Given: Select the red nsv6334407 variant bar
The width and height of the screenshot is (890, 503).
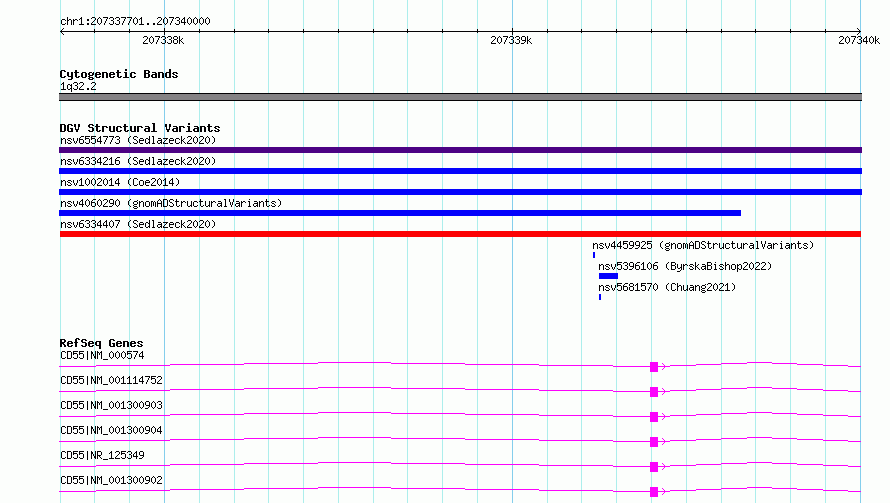Looking at the screenshot, I should (460, 234).
